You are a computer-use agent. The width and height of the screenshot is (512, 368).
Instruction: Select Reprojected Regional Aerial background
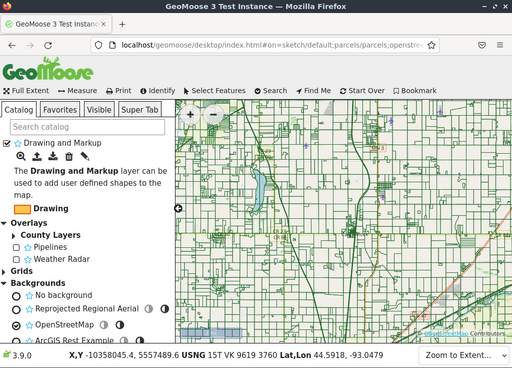[x=16, y=310]
